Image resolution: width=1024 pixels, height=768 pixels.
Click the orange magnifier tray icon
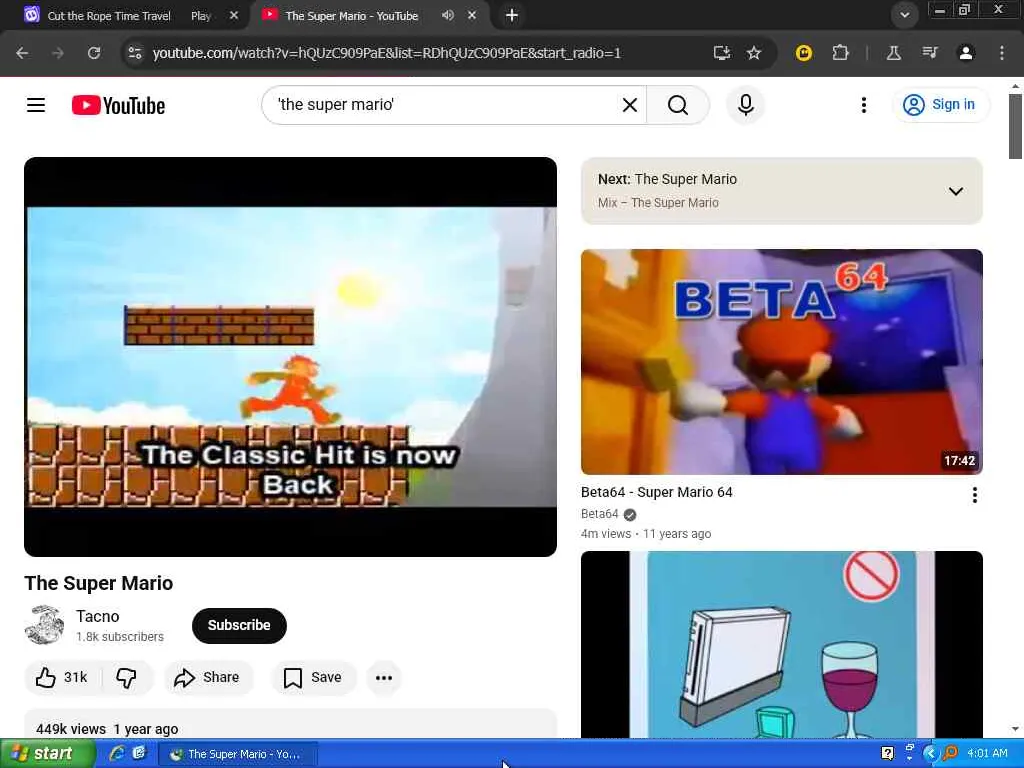click(x=950, y=754)
